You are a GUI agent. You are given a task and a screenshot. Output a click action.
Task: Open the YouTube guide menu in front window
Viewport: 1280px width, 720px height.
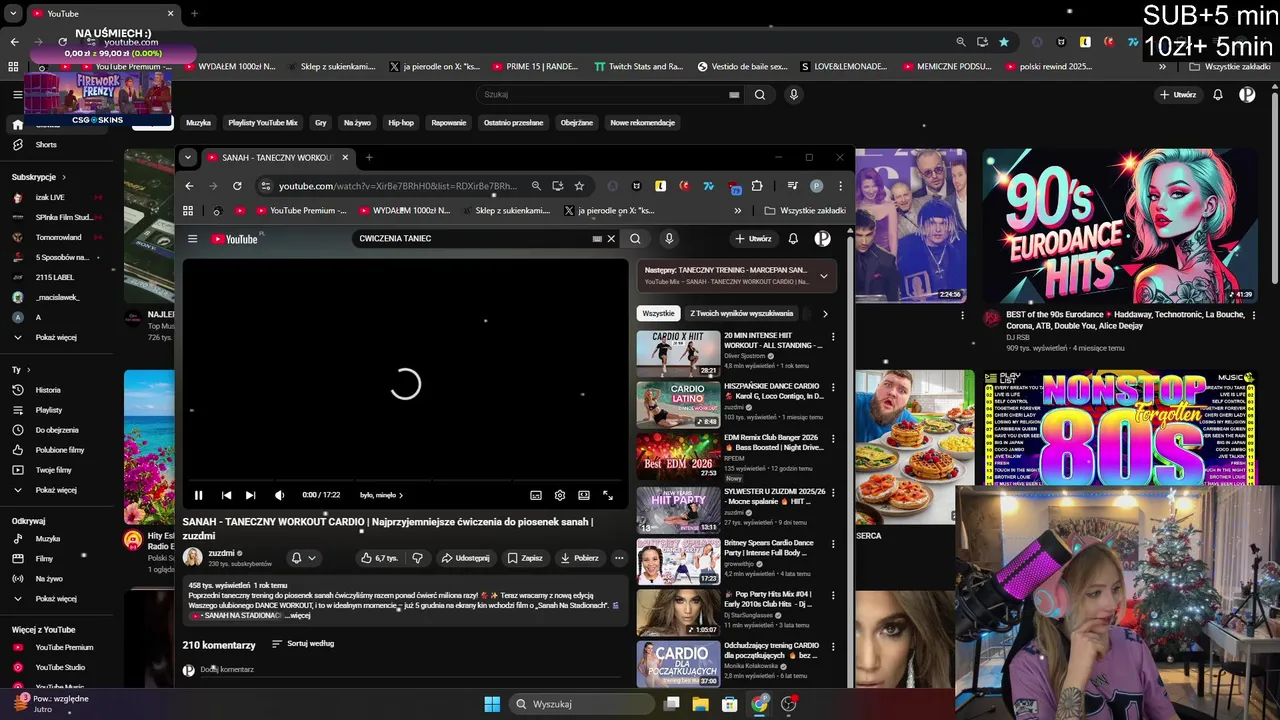click(x=193, y=239)
